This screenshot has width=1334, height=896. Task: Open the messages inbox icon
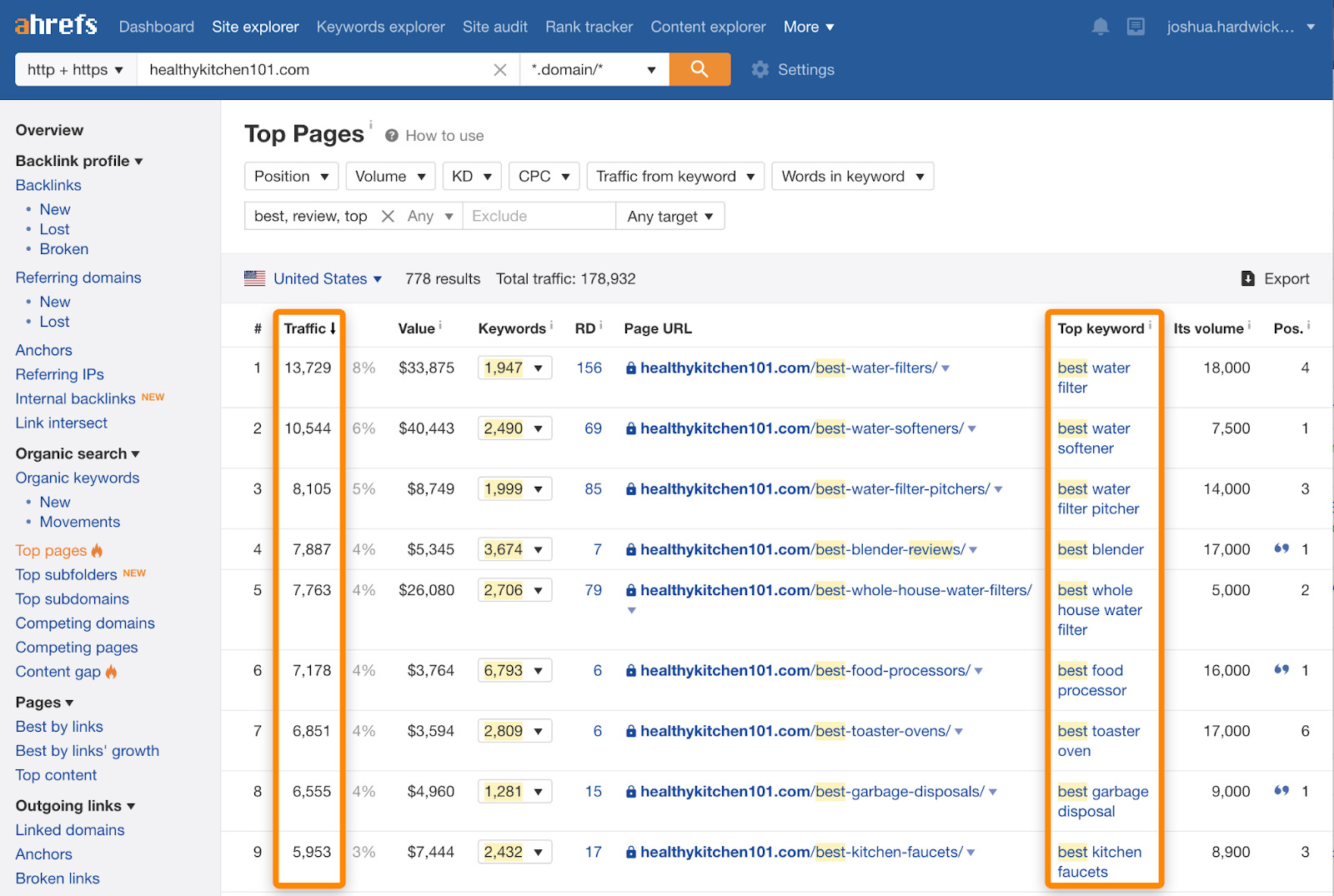(x=1136, y=26)
